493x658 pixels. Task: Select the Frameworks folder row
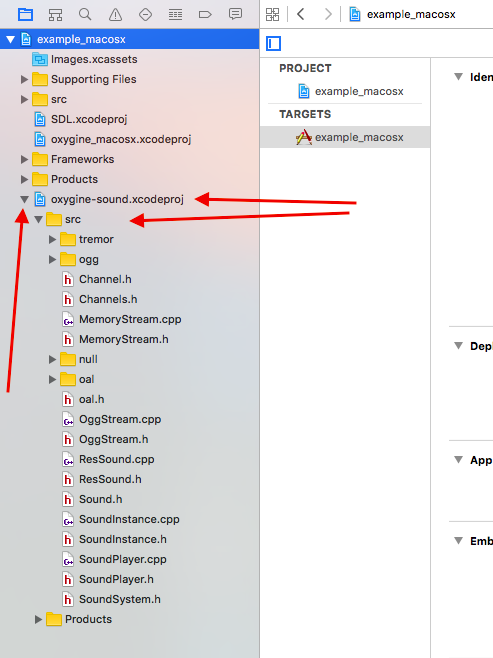click(129, 159)
